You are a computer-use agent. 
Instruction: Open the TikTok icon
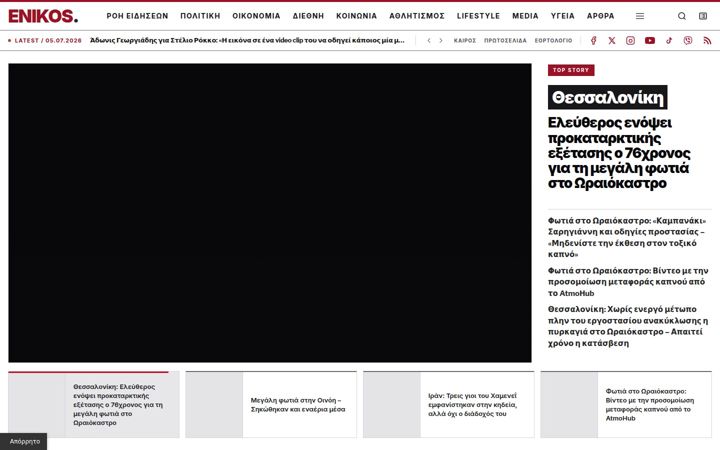coord(669,40)
